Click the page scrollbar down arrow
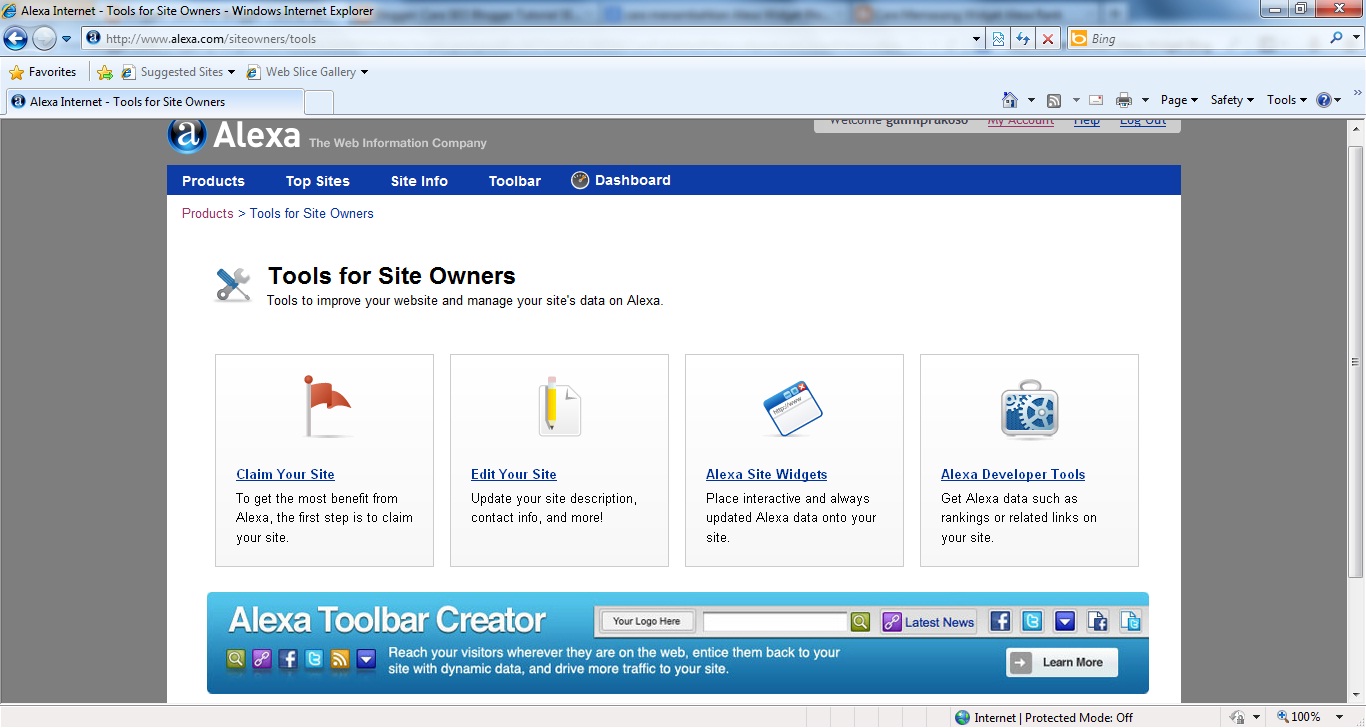 pyautogui.click(x=1356, y=693)
